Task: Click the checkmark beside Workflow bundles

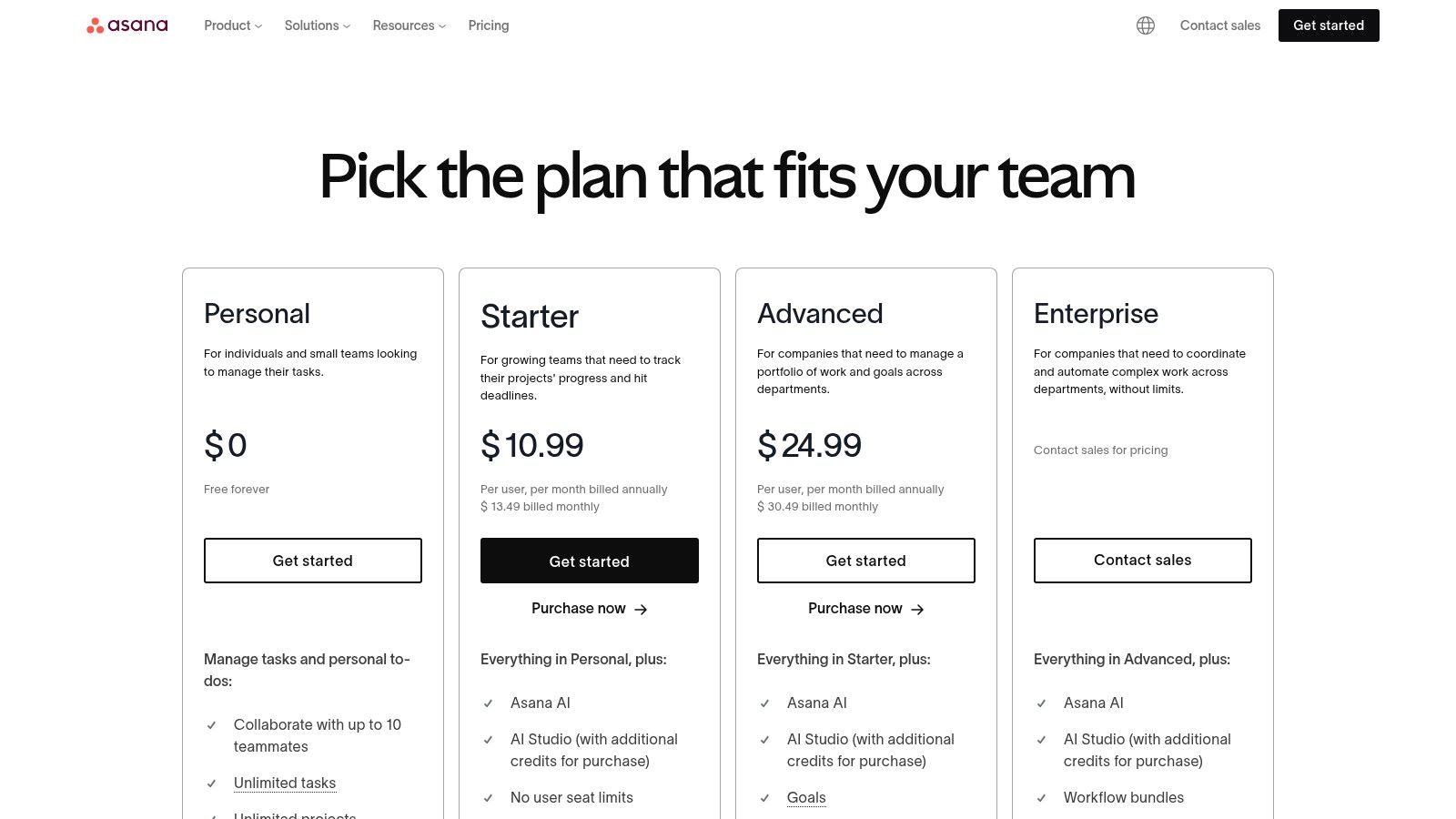Action: (x=1041, y=797)
